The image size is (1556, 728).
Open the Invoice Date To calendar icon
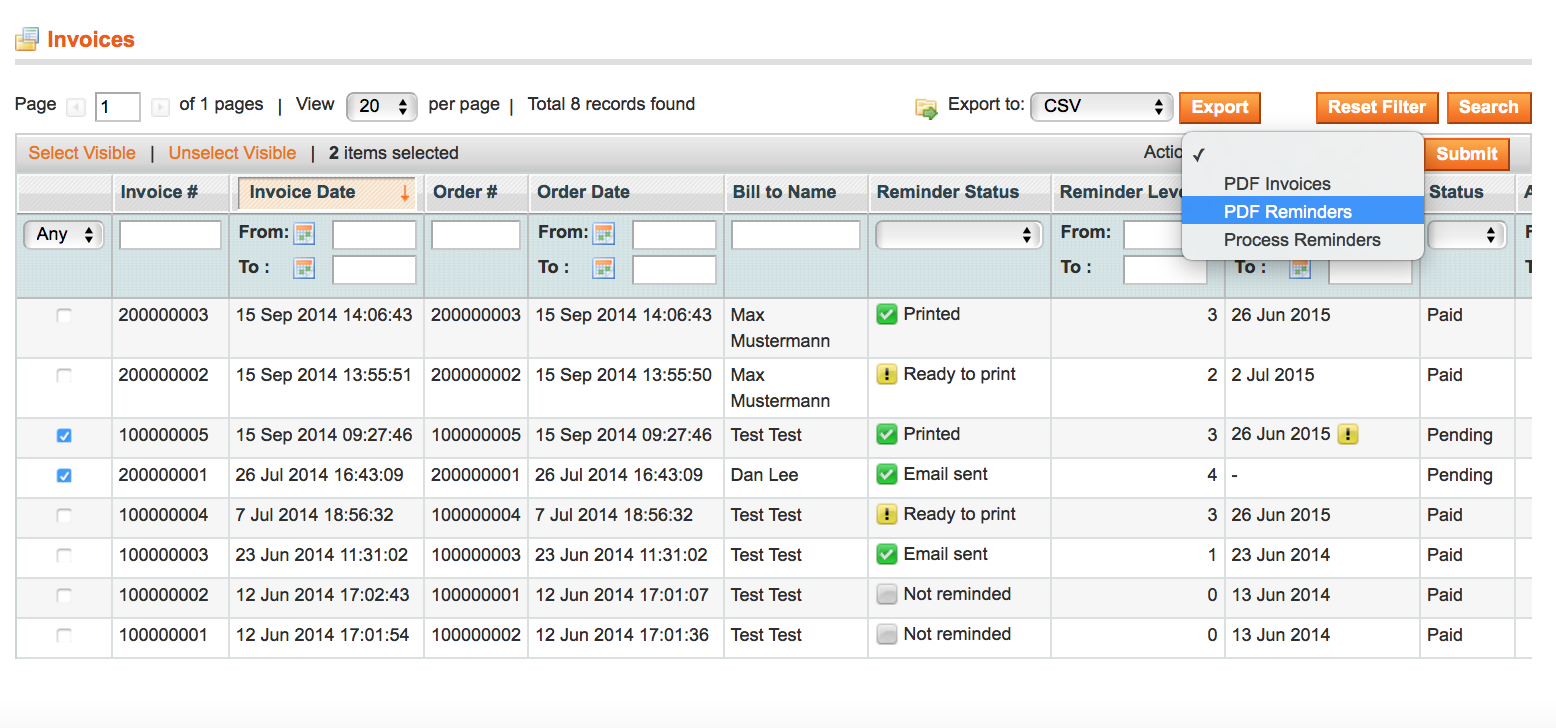point(304,268)
